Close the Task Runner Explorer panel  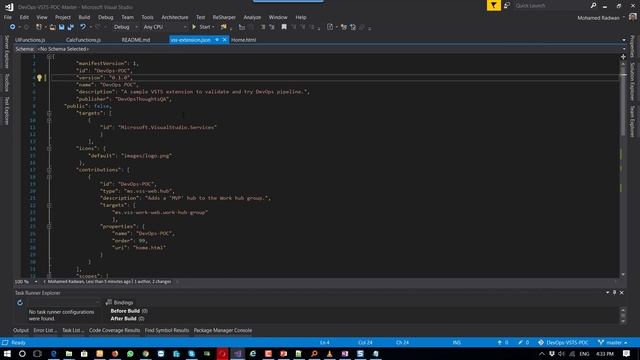[x=622, y=293]
